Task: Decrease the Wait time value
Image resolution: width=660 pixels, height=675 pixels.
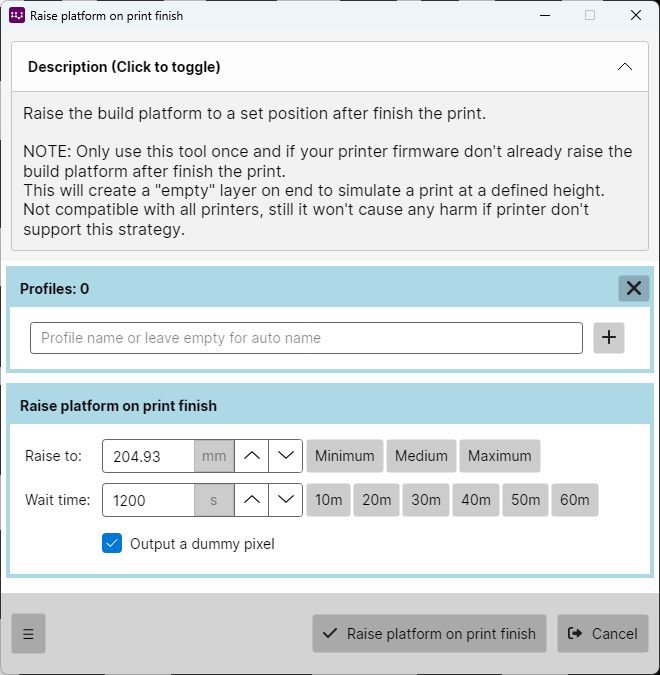Action: tap(285, 500)
